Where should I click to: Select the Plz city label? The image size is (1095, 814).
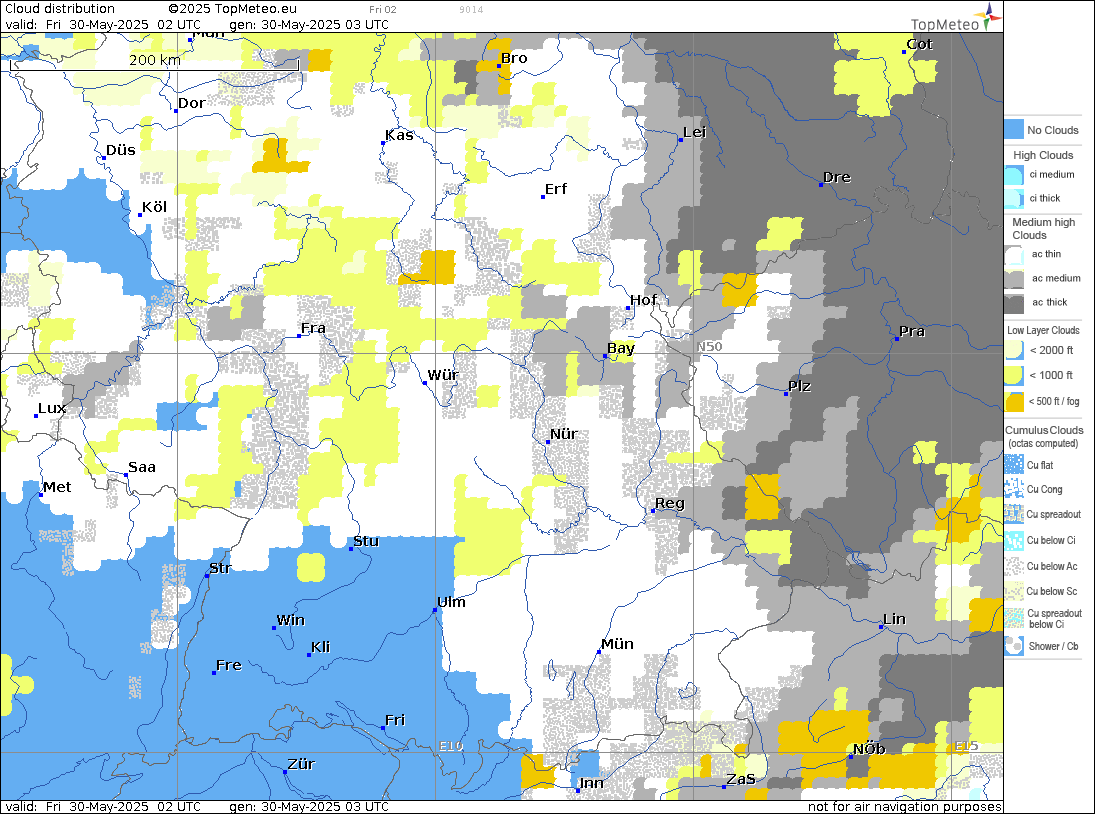800,386
